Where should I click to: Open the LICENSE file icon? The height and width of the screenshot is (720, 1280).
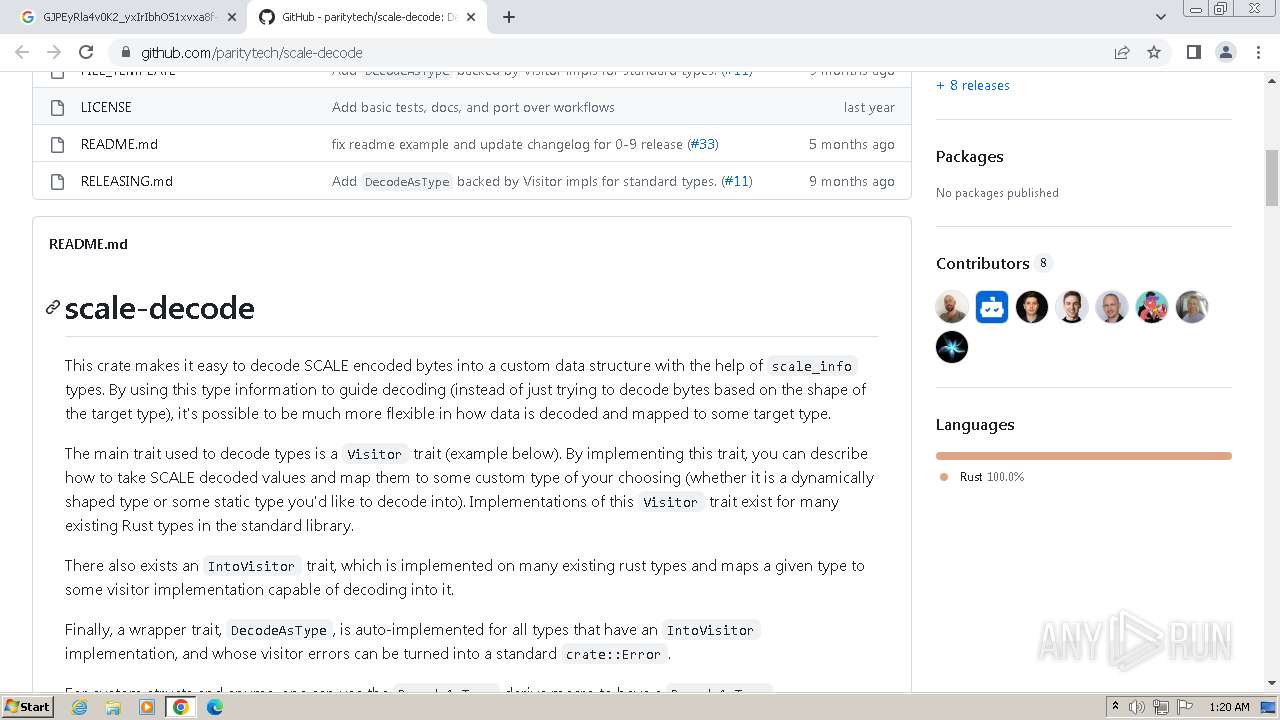pos(57,107)
